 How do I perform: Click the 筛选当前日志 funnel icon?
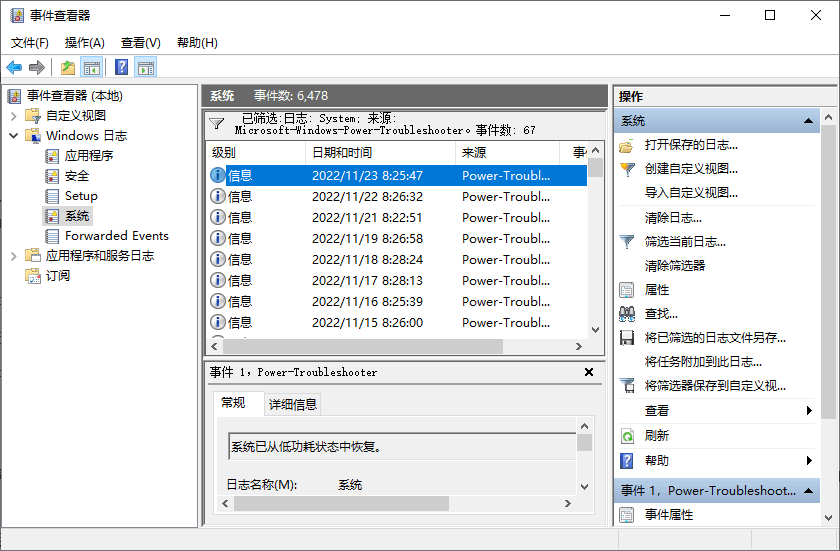(627, 242)
